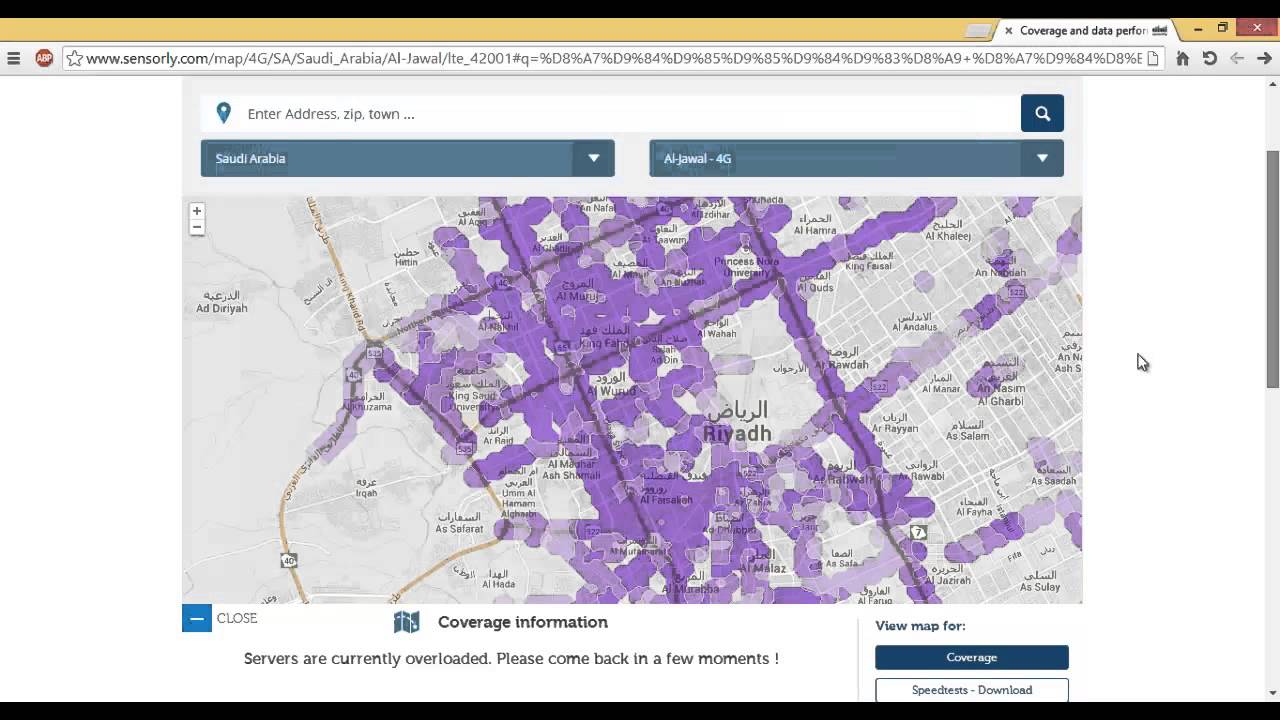Zoom in on the map
Image resolution: width=1280 pixels, height=720 pixels.
click(197, 211)
